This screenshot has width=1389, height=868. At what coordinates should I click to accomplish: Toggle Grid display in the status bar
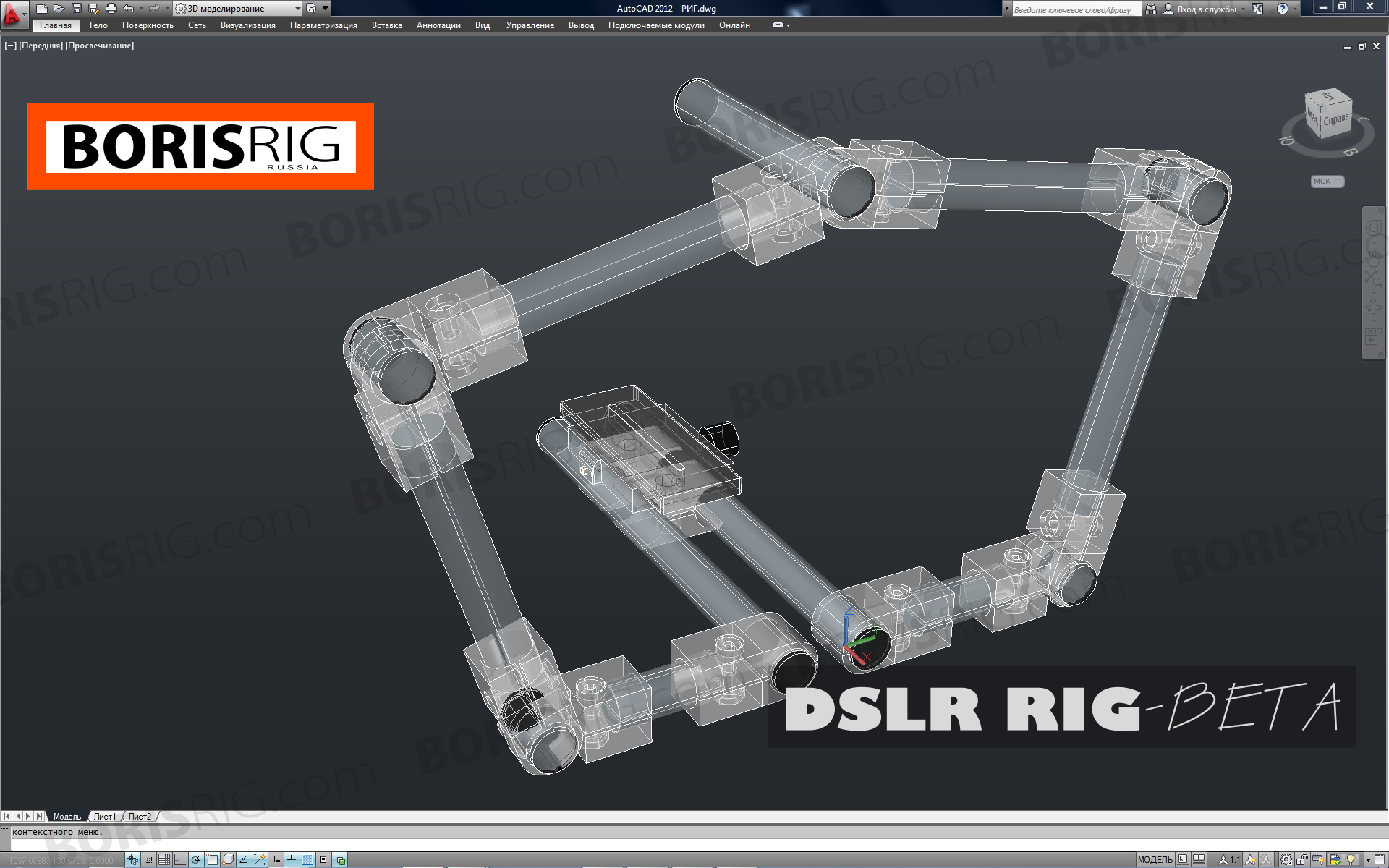click(164, 859)
